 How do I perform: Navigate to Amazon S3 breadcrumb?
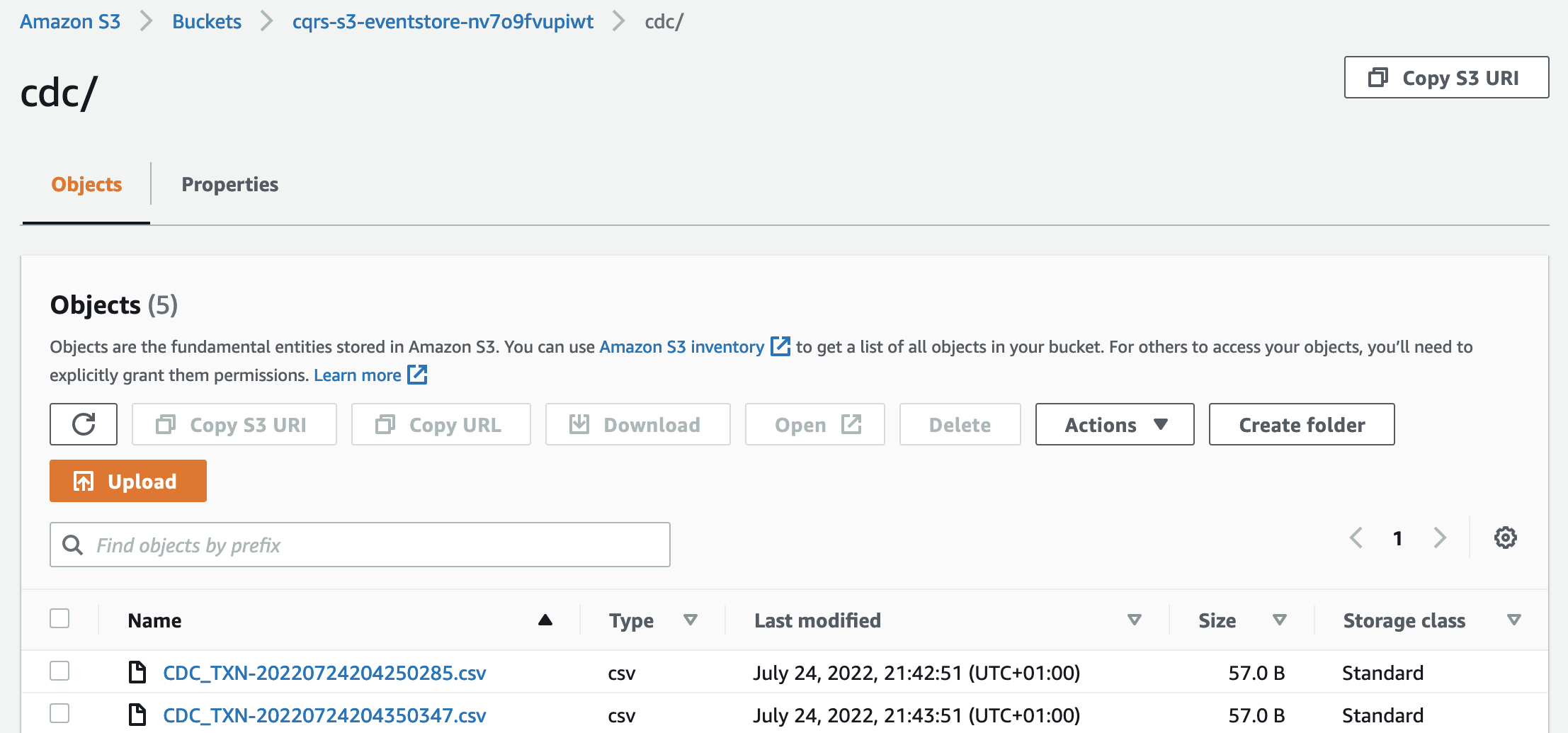pos(70,22)
